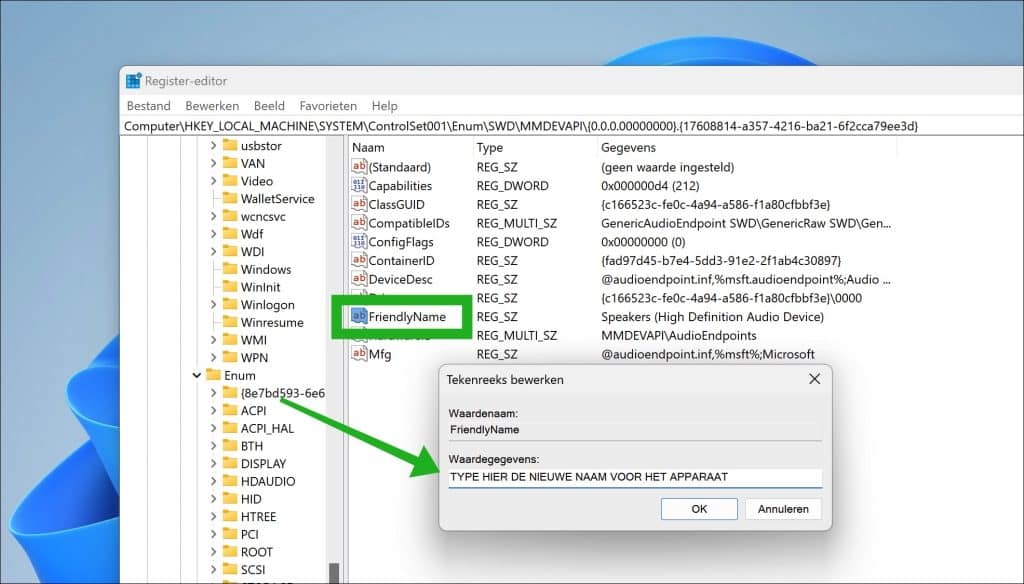Click the WDI folder icon
The width and height of the screenshot is (1024, 584).
click(x=230, y=251)
